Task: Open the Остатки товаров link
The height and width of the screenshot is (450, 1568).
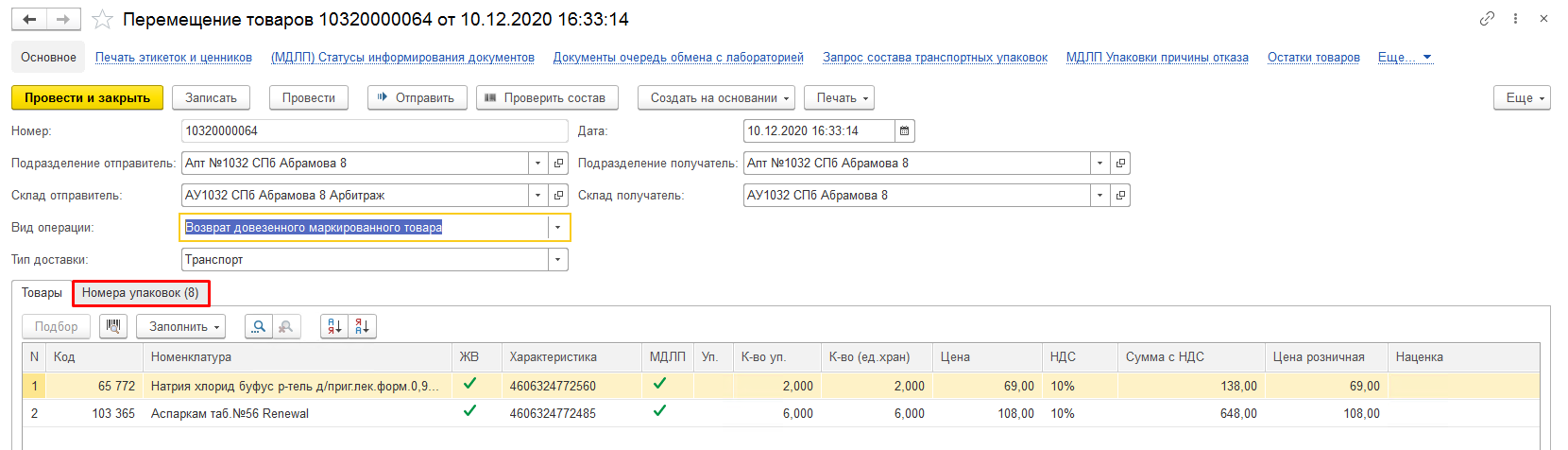Action: (x=1313, y=58)
